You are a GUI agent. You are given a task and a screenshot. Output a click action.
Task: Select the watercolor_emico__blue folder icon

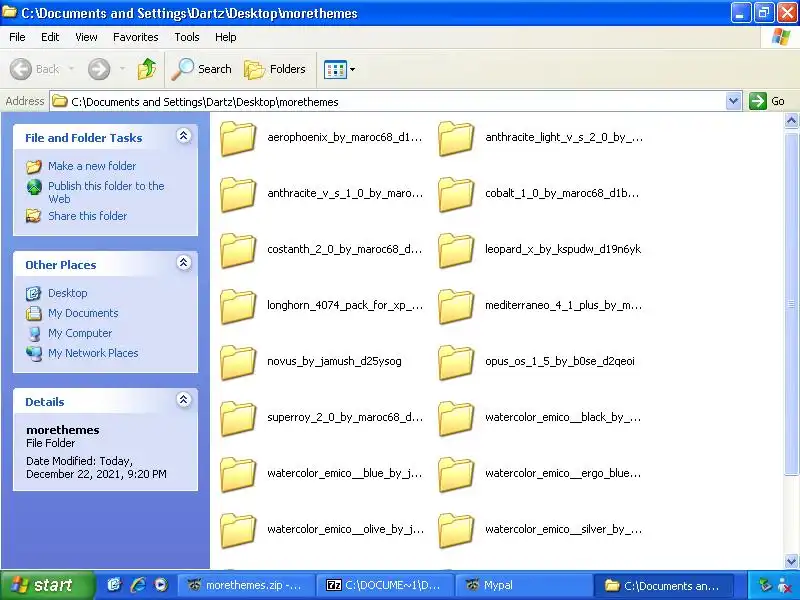coord(238,475)
